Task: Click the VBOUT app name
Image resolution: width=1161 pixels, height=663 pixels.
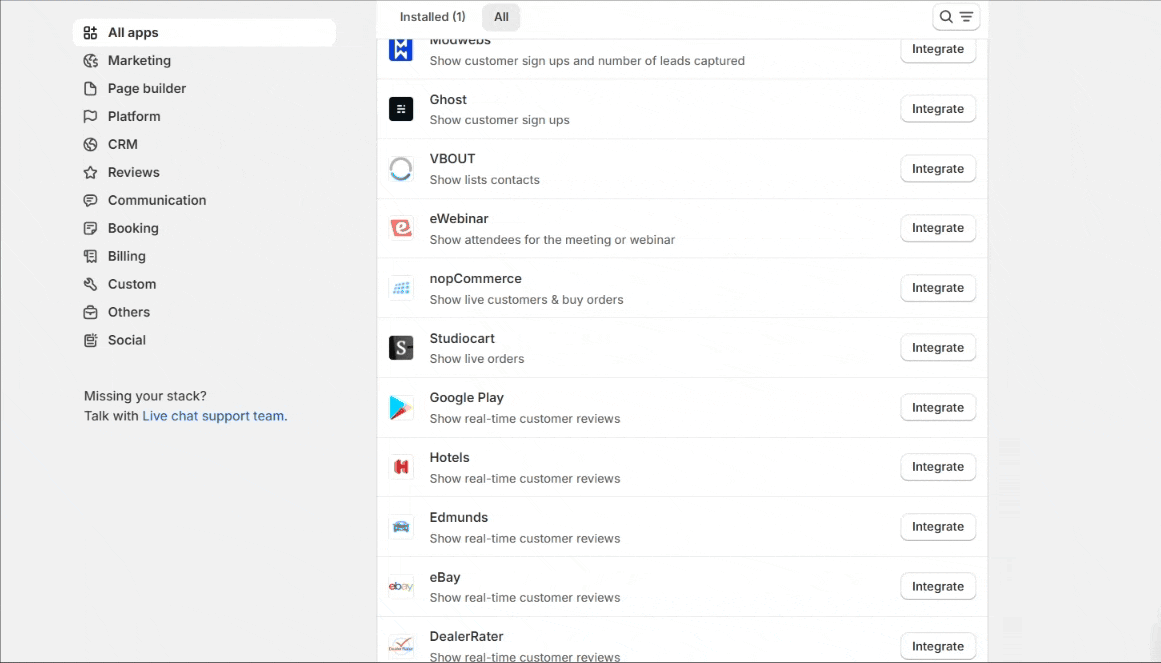Action: click(x=452, y=159)
